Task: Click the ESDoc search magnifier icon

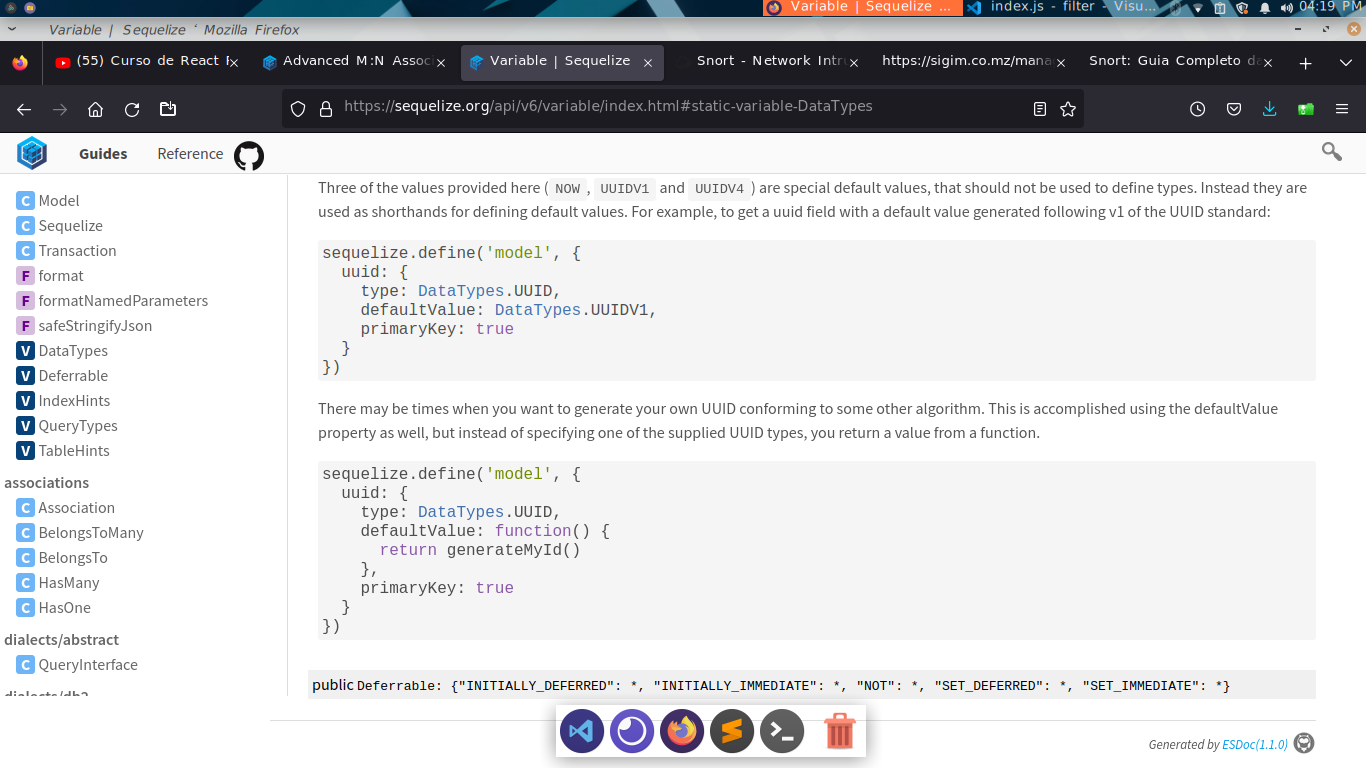Action: (1331, 151)
